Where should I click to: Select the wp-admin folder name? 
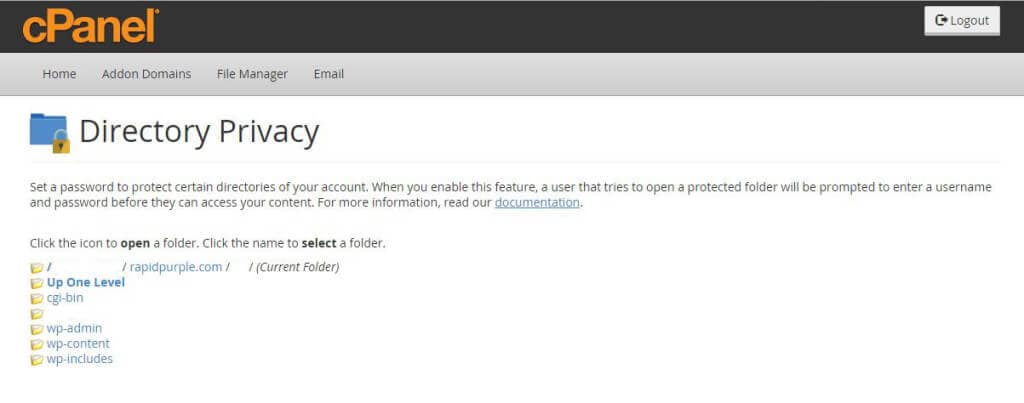(x=74, y=328)
